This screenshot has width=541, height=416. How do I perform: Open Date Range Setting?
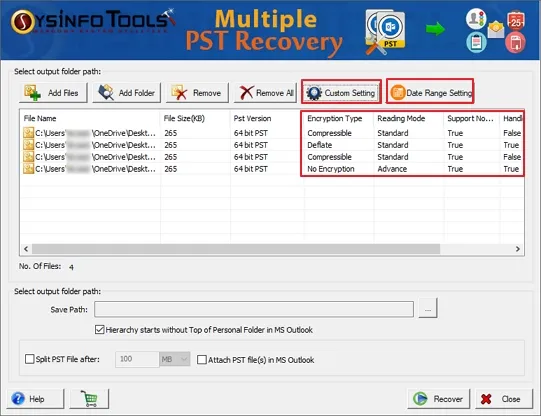430,93
